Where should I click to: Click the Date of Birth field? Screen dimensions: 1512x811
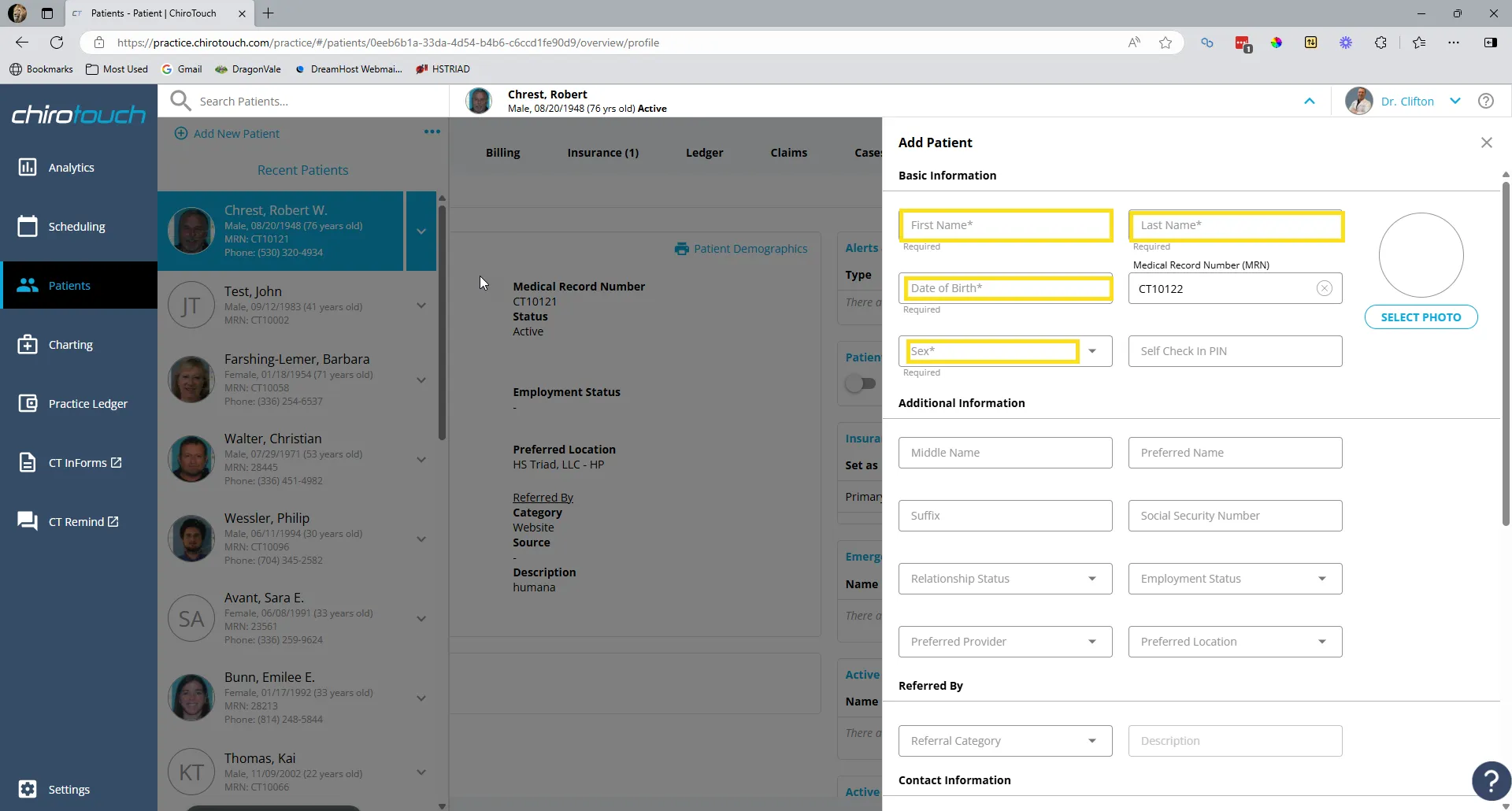coord(1006,288)
